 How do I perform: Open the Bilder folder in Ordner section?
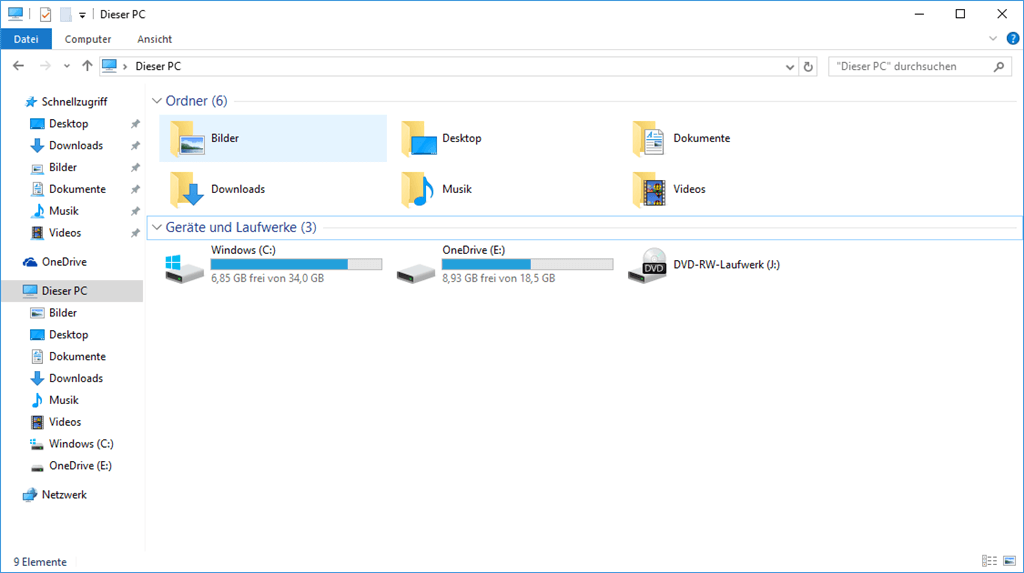click(x=273, y=139)
